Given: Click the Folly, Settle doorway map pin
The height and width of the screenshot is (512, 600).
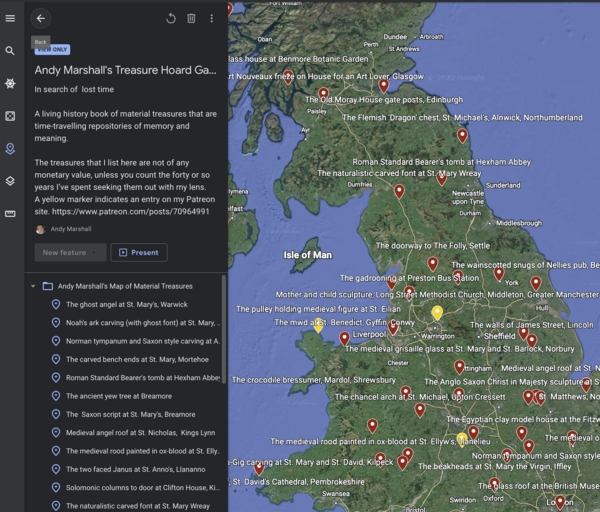Looking at the screenshot, I should coord(432,264).
